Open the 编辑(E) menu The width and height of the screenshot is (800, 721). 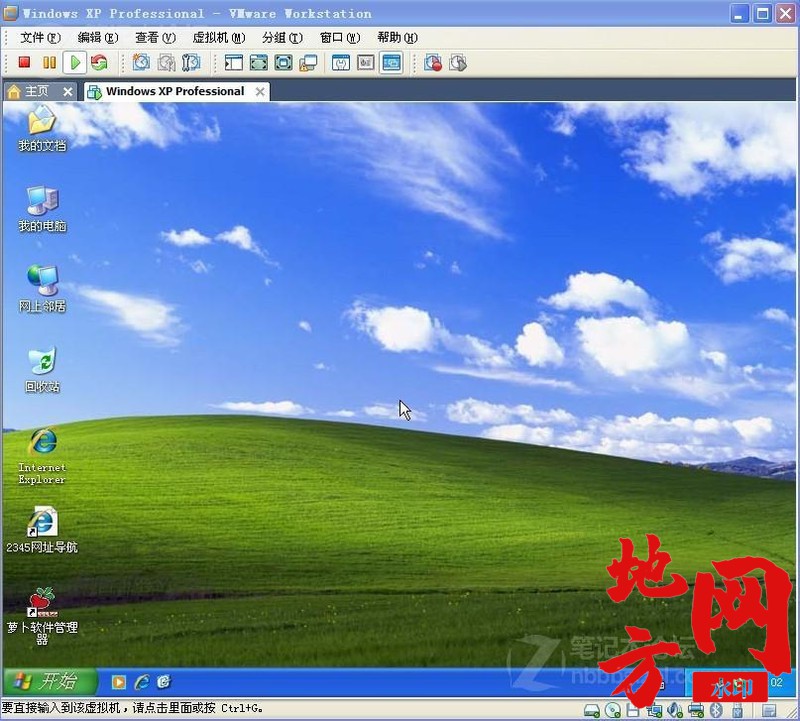98,38
